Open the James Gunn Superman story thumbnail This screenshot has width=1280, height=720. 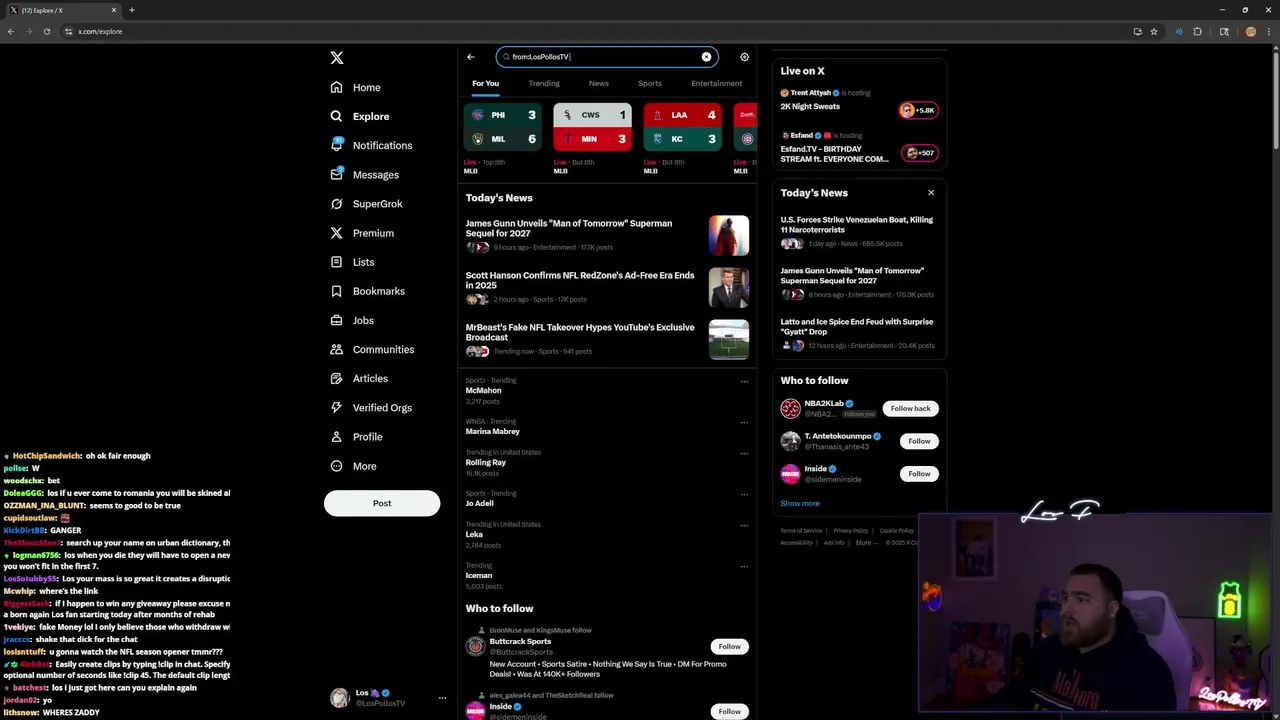tap(729, 235)
